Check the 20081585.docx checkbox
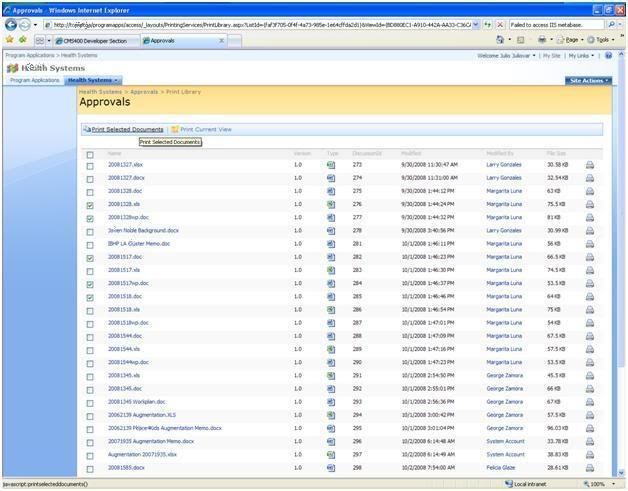The image size is (628, 491). click(90, 469)
